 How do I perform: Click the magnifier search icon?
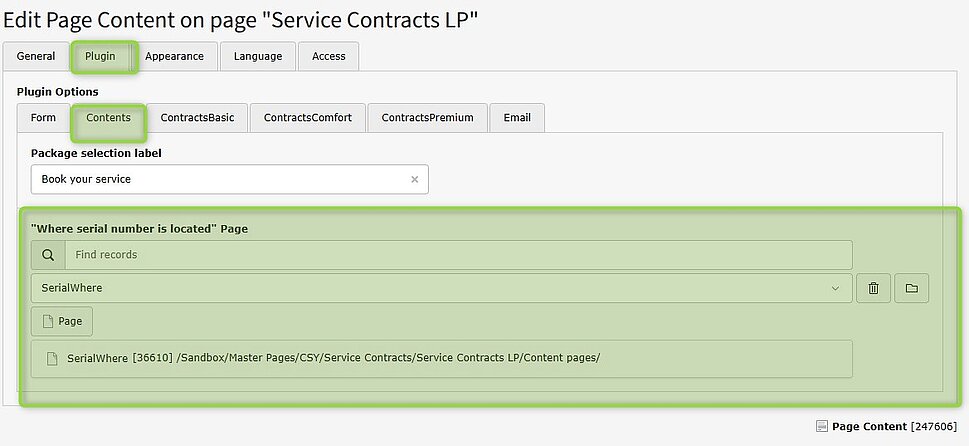[48, 255]
